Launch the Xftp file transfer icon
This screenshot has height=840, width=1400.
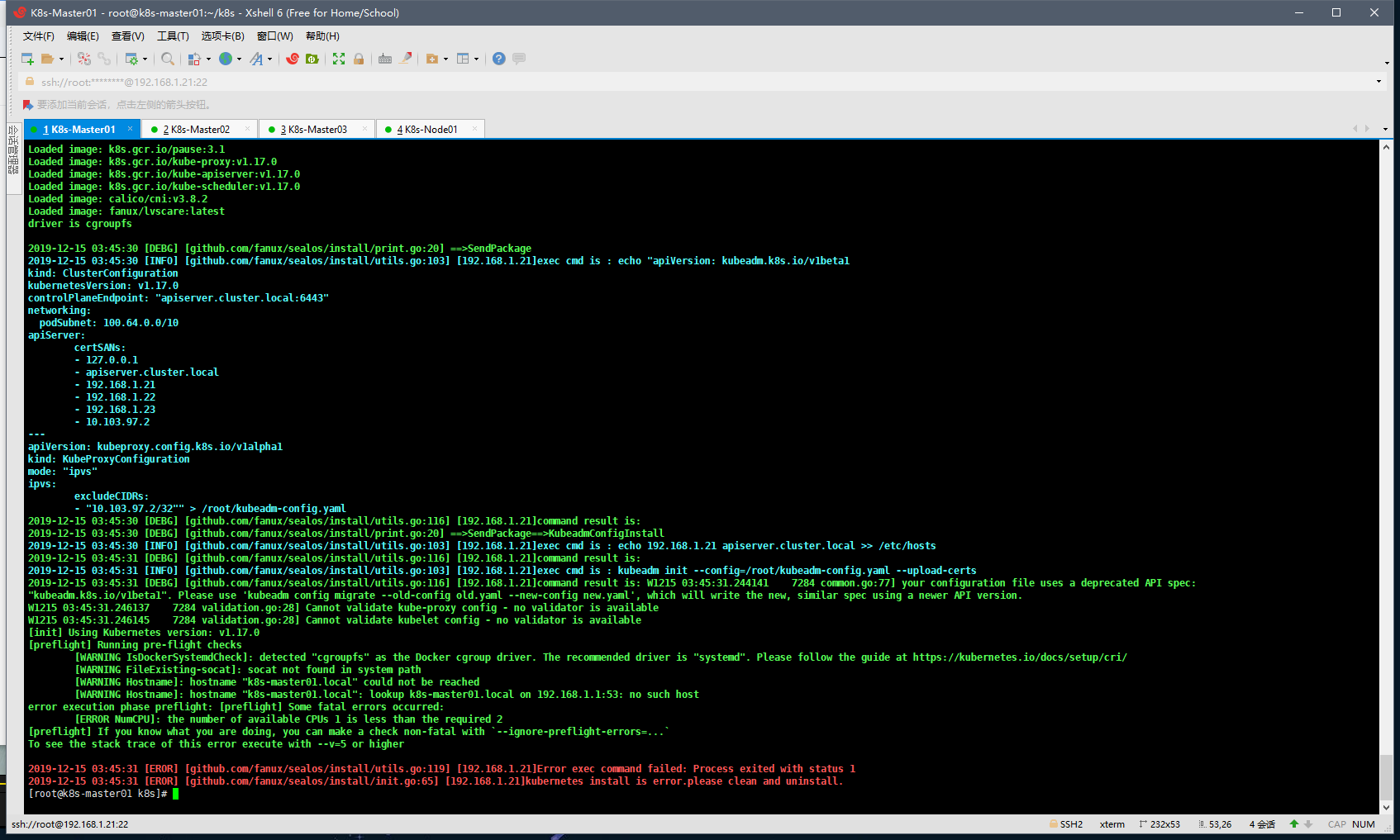[312, 59]
